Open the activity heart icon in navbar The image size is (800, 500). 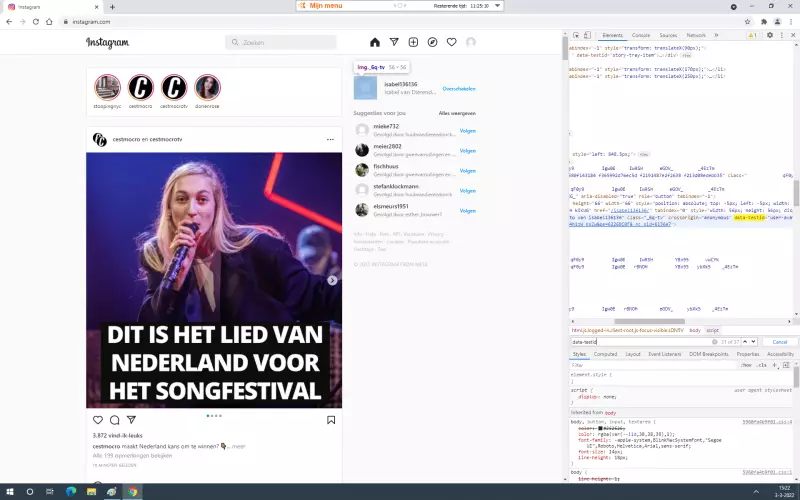[452, 42]
